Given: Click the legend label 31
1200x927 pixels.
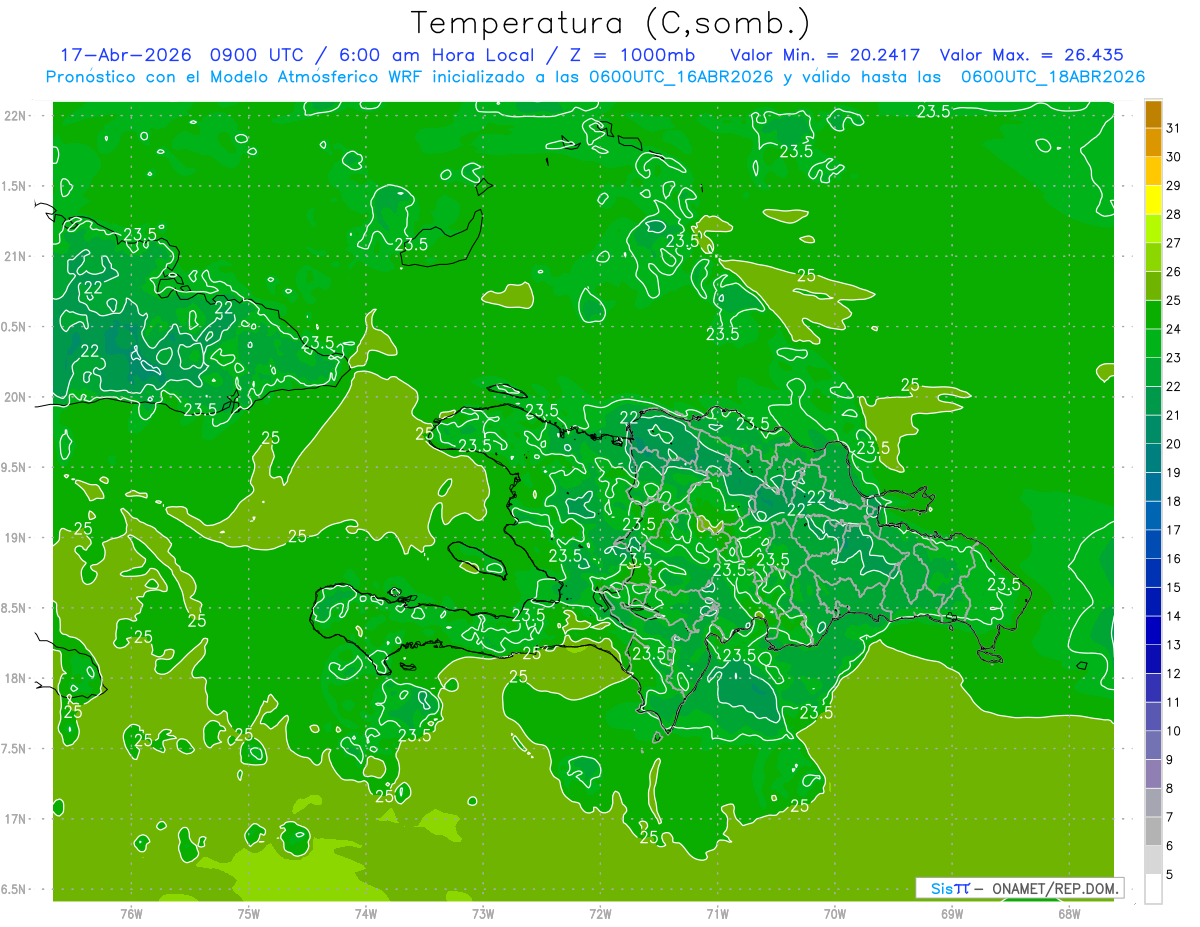Looking at the screenshot, I should [1174, 128].
